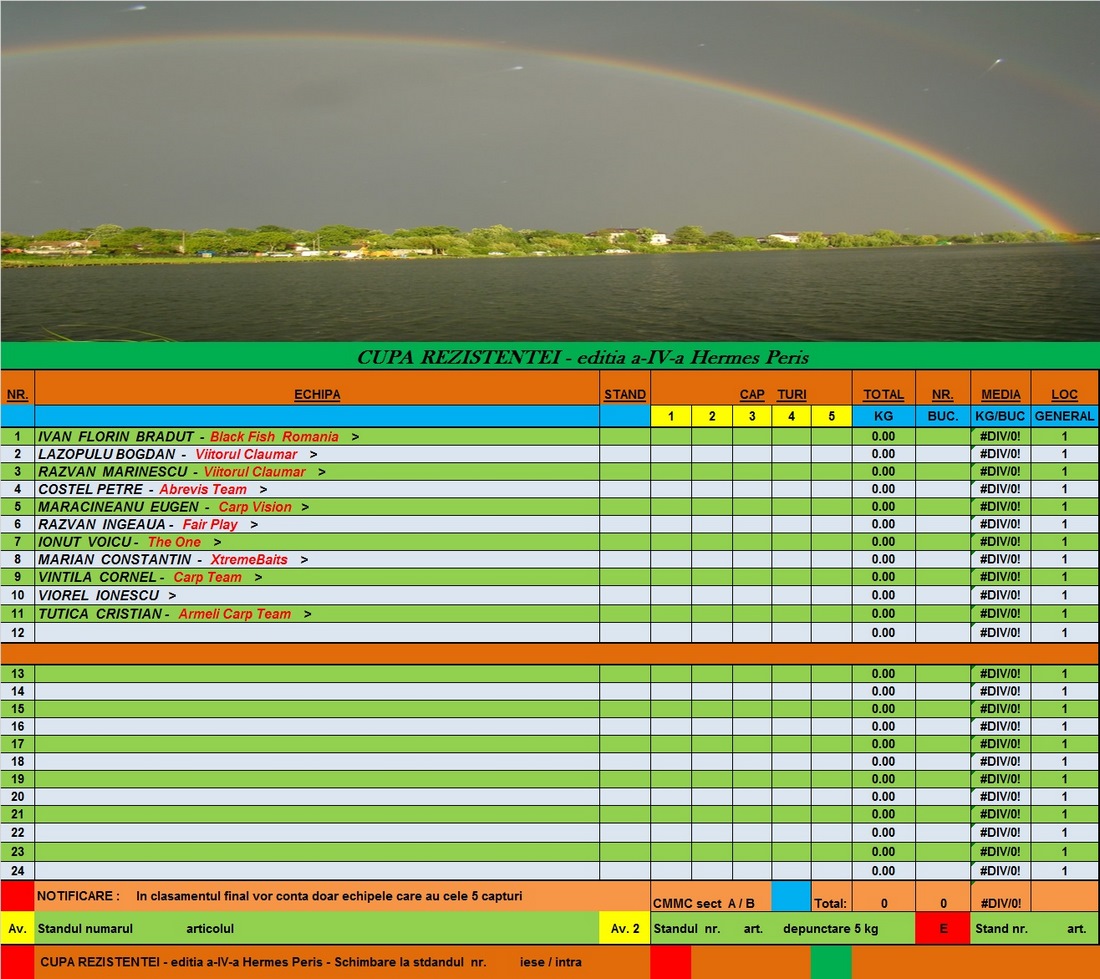Click the ECHIPA column header

pyautogui.click(x=317, y=394)
